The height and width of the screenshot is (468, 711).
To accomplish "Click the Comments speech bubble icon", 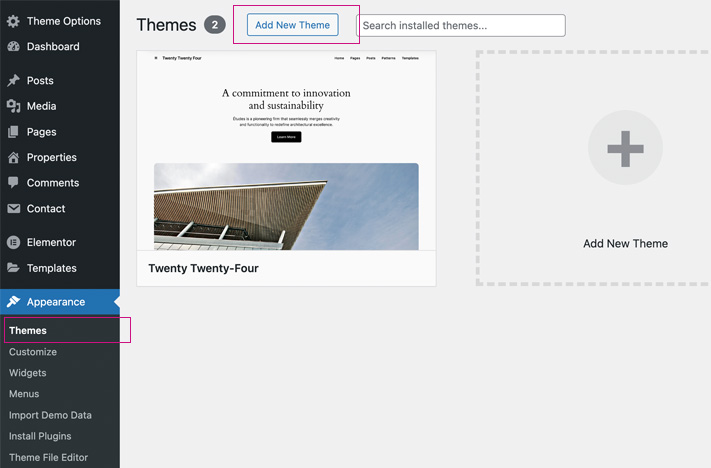I will pyautogui.click(x=14, y=183).
